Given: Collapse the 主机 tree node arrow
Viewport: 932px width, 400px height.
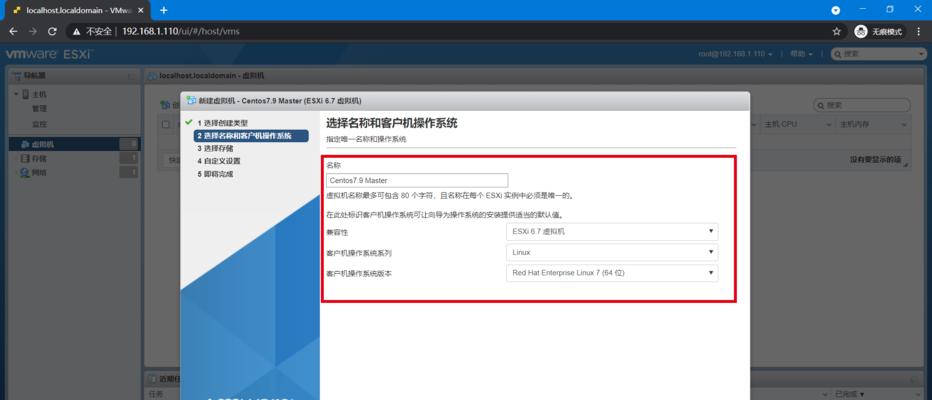Looking at the screenshot, I should tap(17, 95).
